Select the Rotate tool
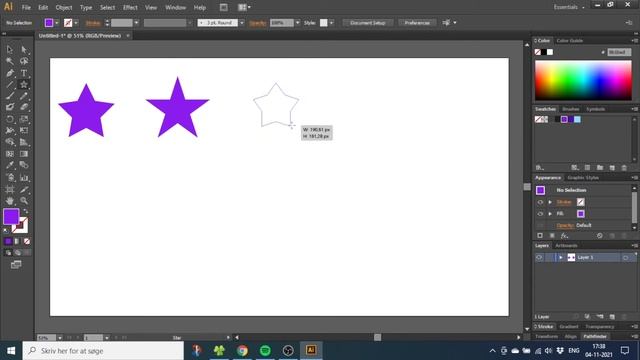640x360 pixels. click(10, 119)
